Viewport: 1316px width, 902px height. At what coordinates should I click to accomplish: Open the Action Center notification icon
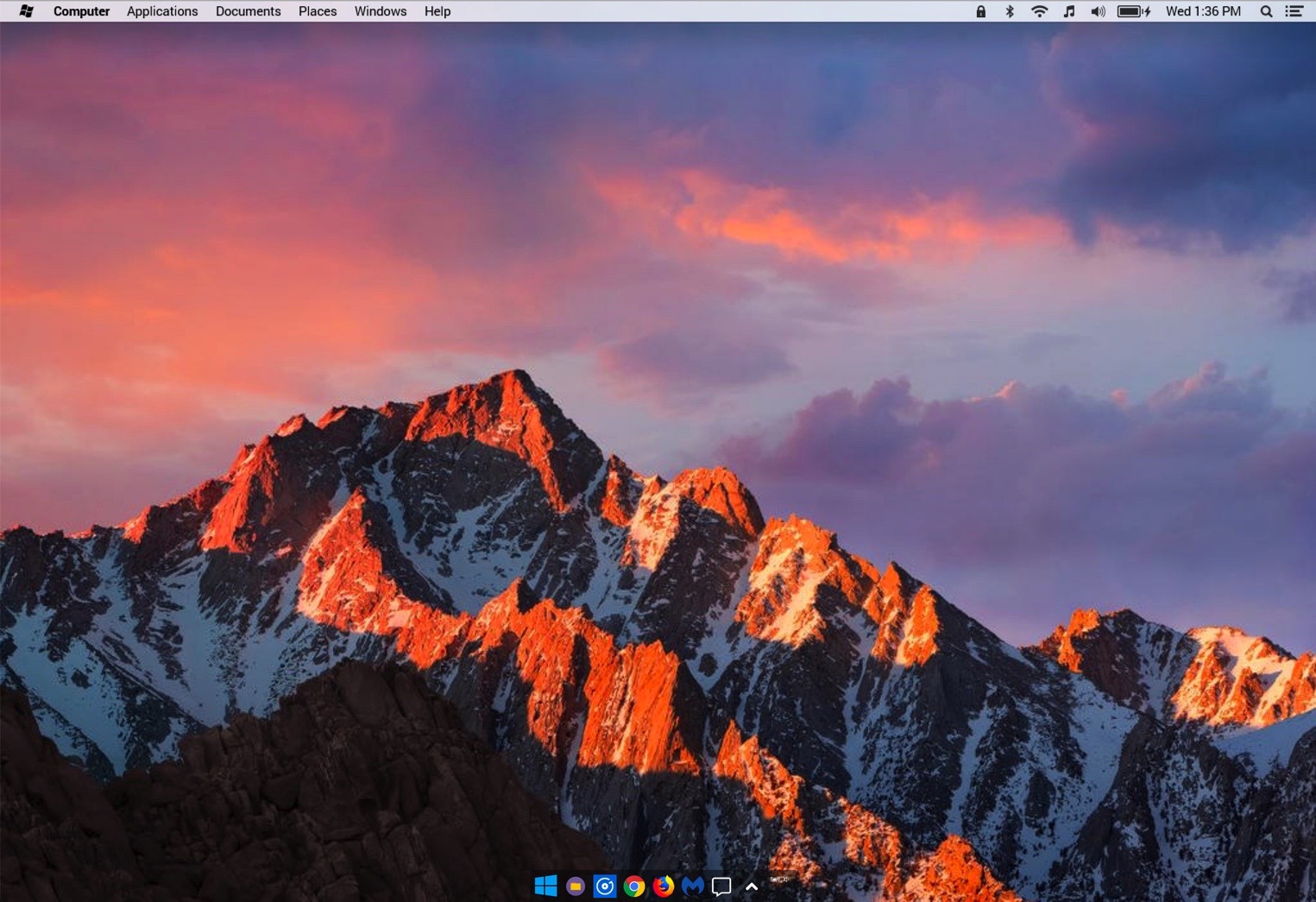721,886
